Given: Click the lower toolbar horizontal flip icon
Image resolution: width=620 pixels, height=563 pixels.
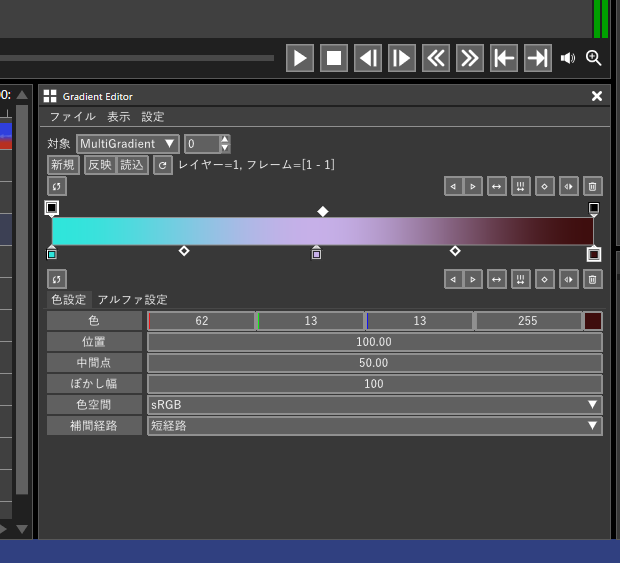Looking at the screenshot, I should pyautogui.click(x=497, y=280).
